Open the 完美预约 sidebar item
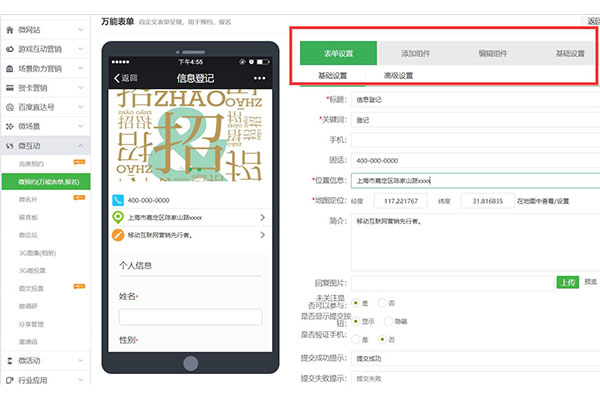The width and height of the screenshot is (600, 400). 31,164
